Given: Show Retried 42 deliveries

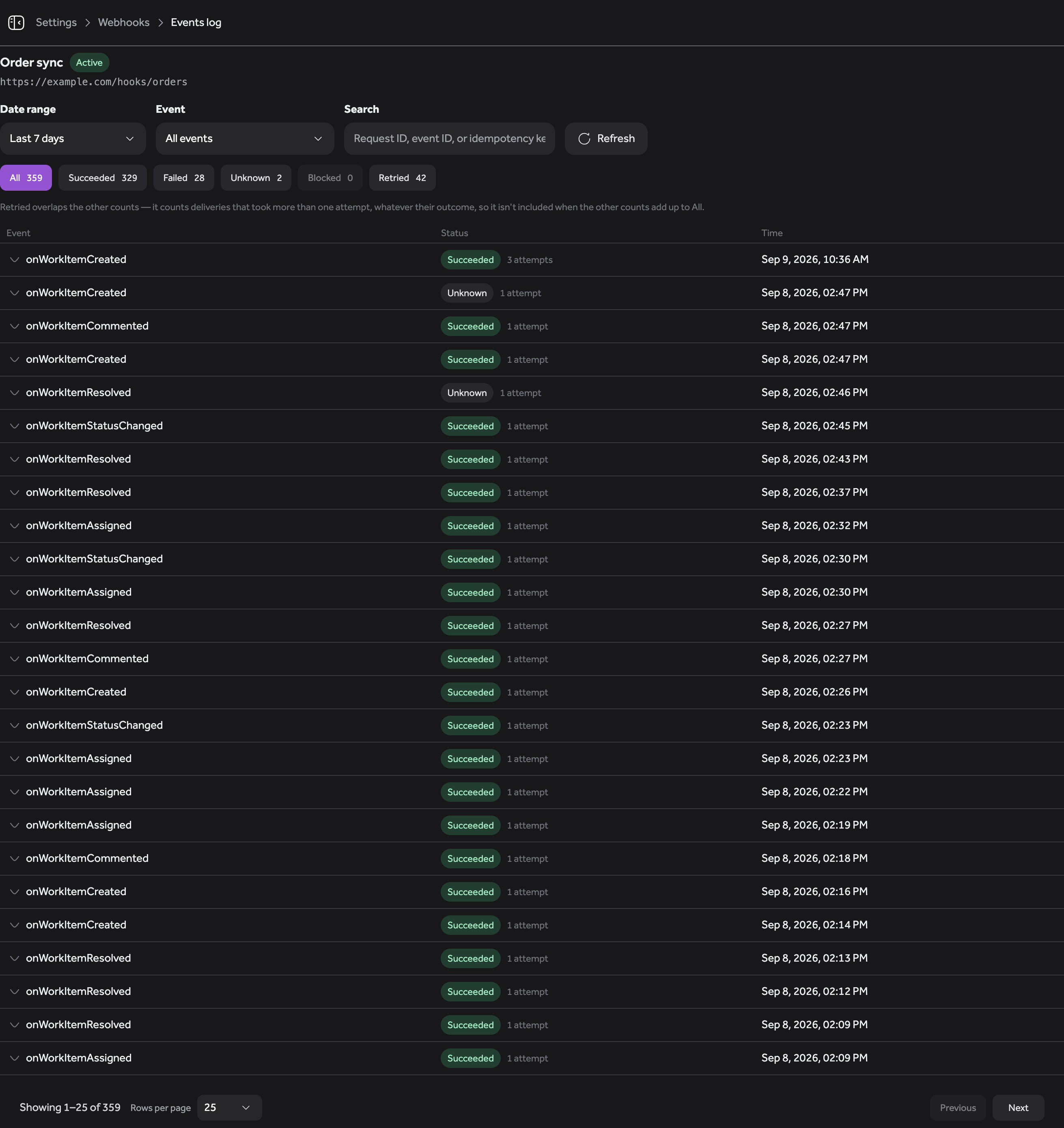Looking at the screenshot, I should 402,178.
